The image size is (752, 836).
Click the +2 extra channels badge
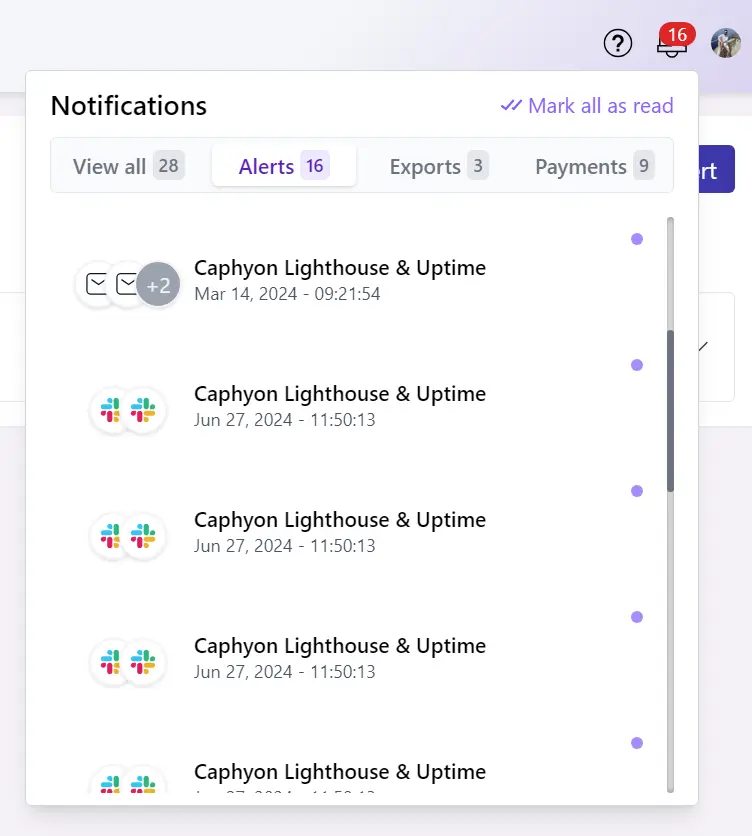[158, 285]
